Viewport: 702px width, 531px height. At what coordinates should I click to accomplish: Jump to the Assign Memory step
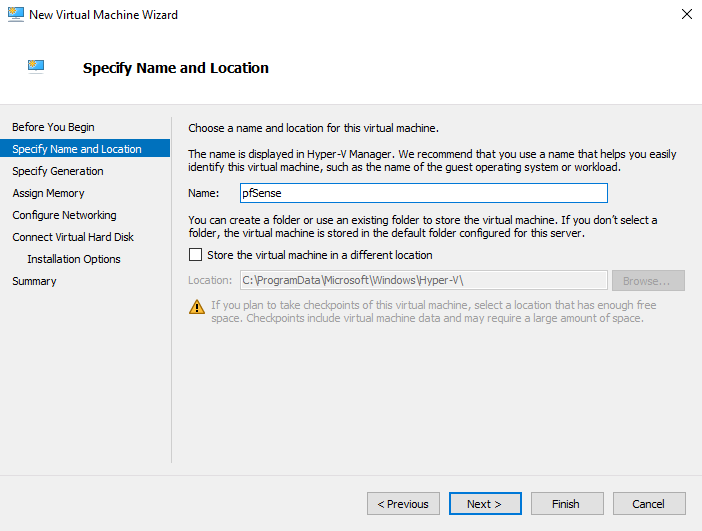(48, 193)
